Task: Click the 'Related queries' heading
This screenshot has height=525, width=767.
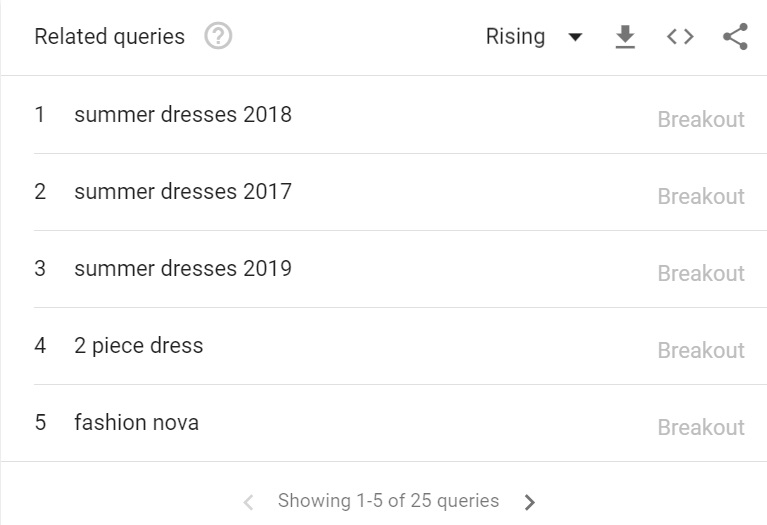Action: coord(110,37)
